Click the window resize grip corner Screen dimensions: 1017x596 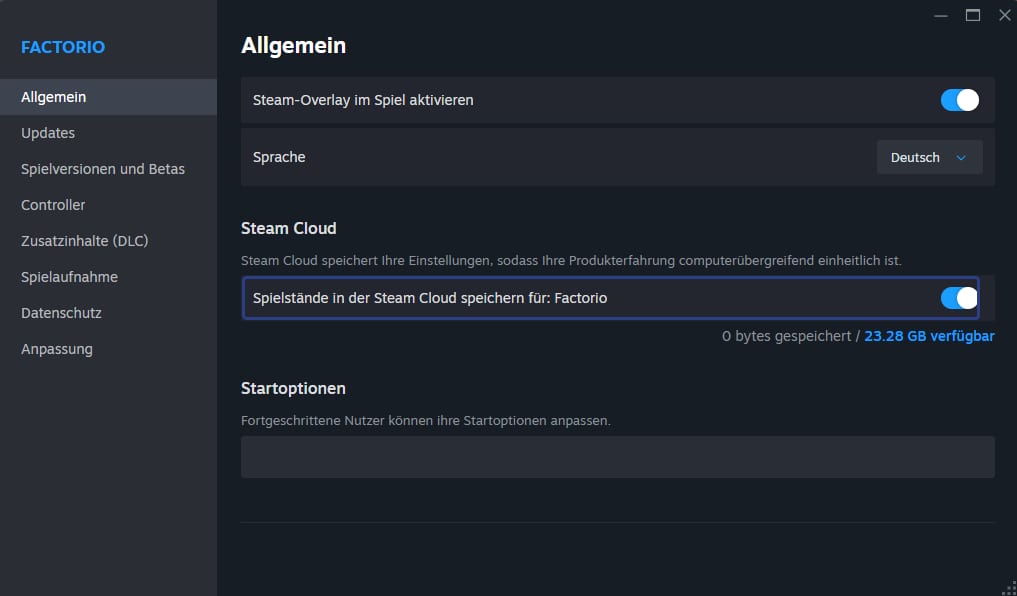pos(1011,590)
